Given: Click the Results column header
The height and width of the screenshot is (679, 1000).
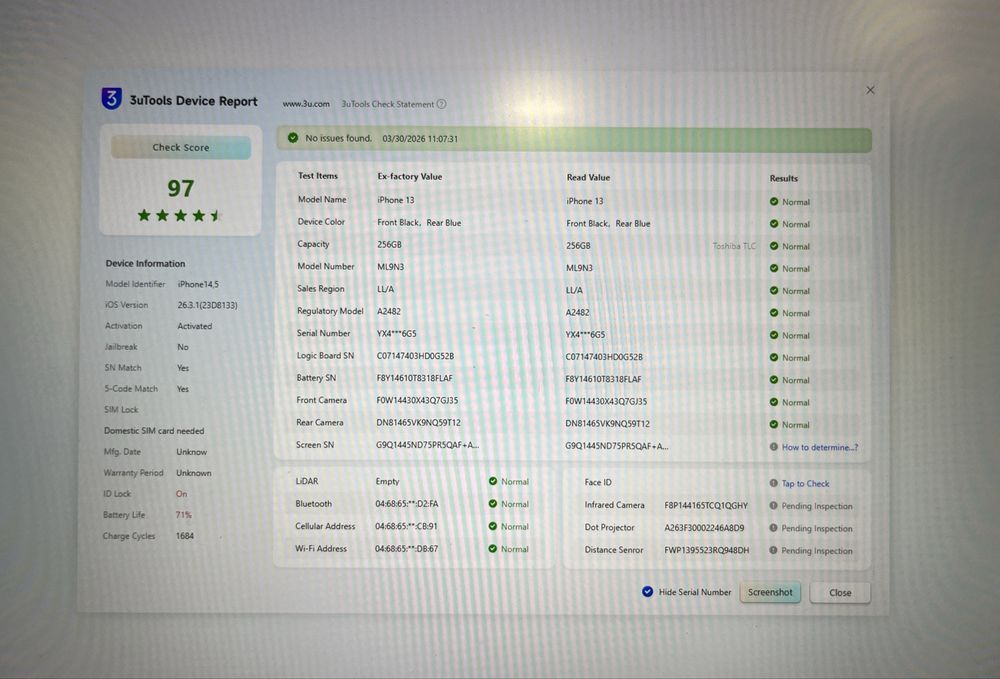Looking at the screenshot, I should [784, 179].
